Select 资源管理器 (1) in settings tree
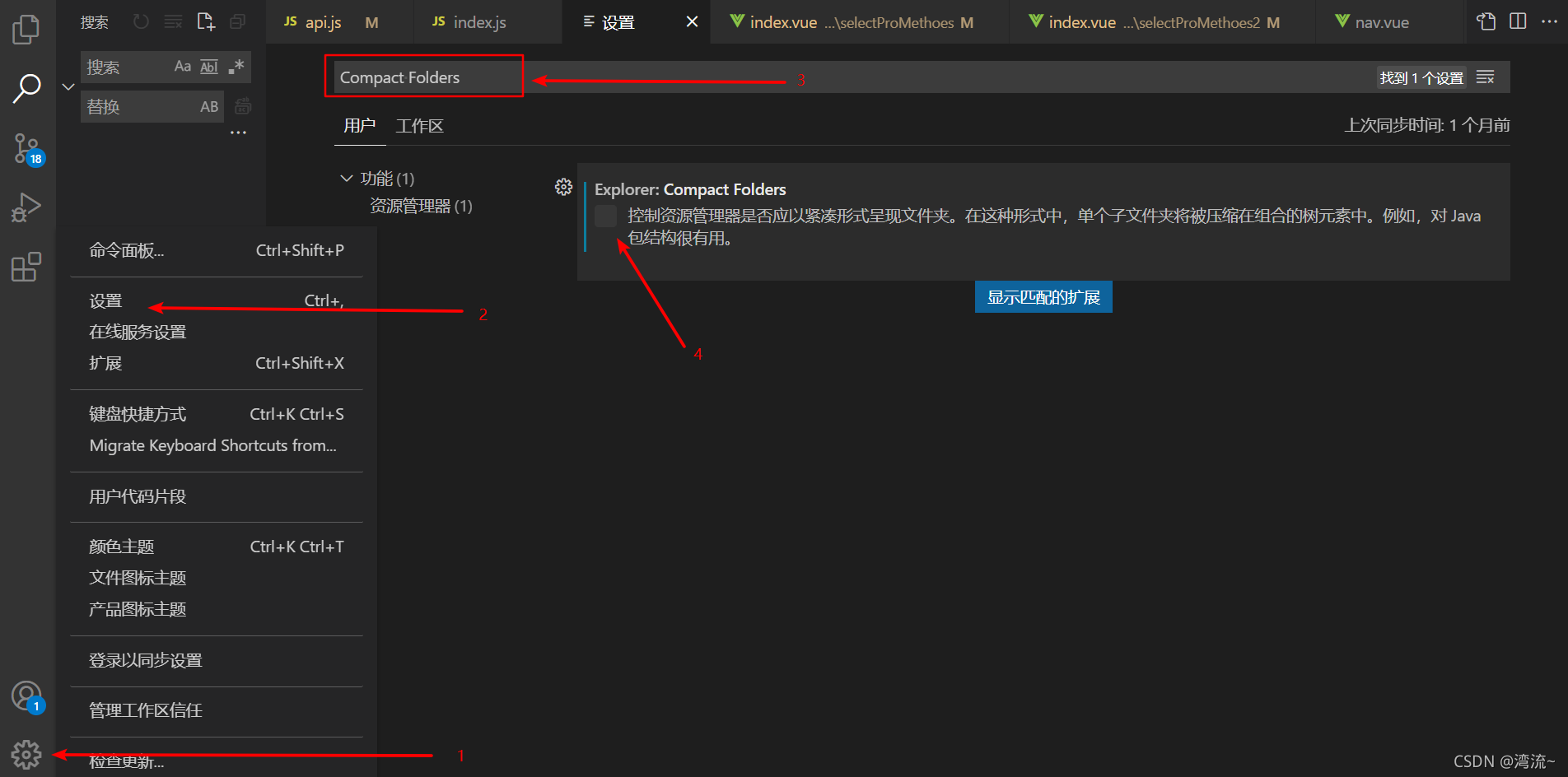The width and height of the screenshot is (1568, 777). coord(421,206)
